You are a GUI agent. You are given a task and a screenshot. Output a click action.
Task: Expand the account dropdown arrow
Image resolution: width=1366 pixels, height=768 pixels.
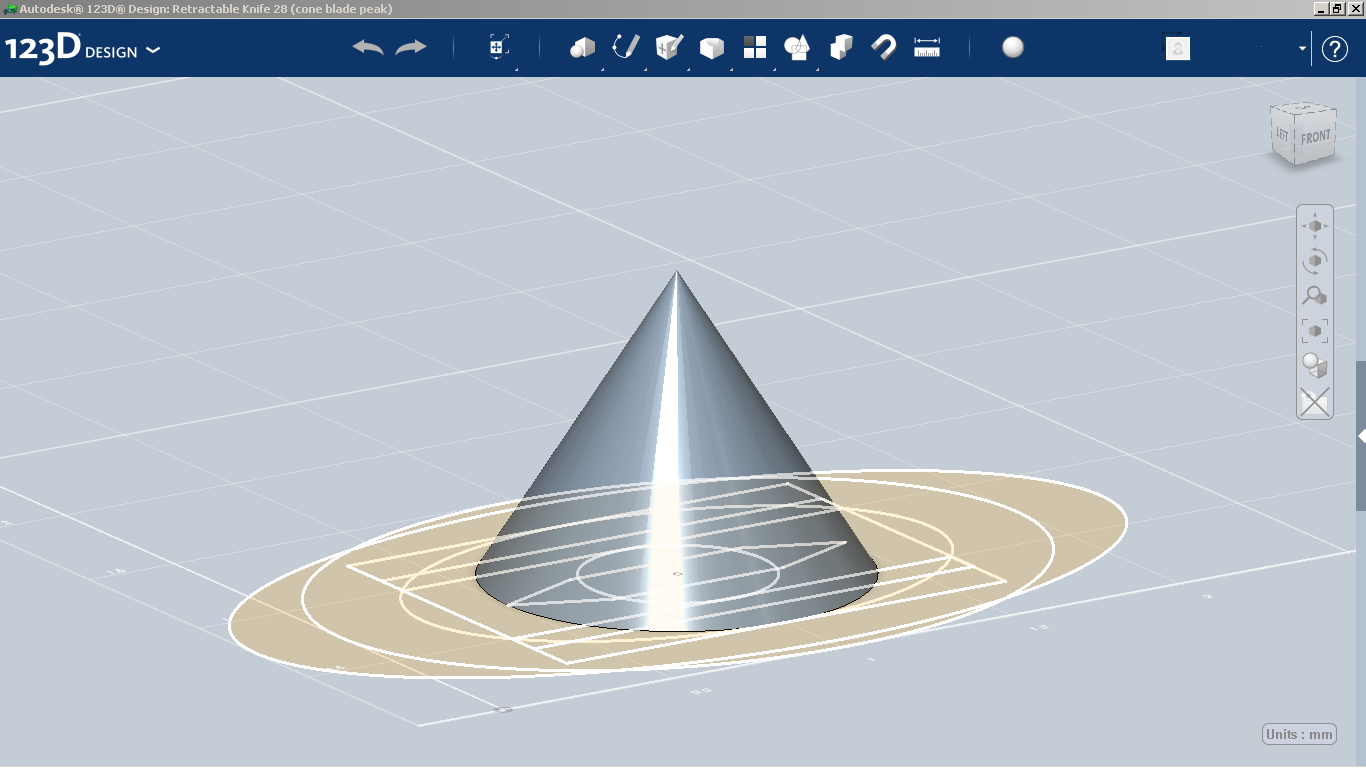pyautogui.click(x=1302, y=48)
